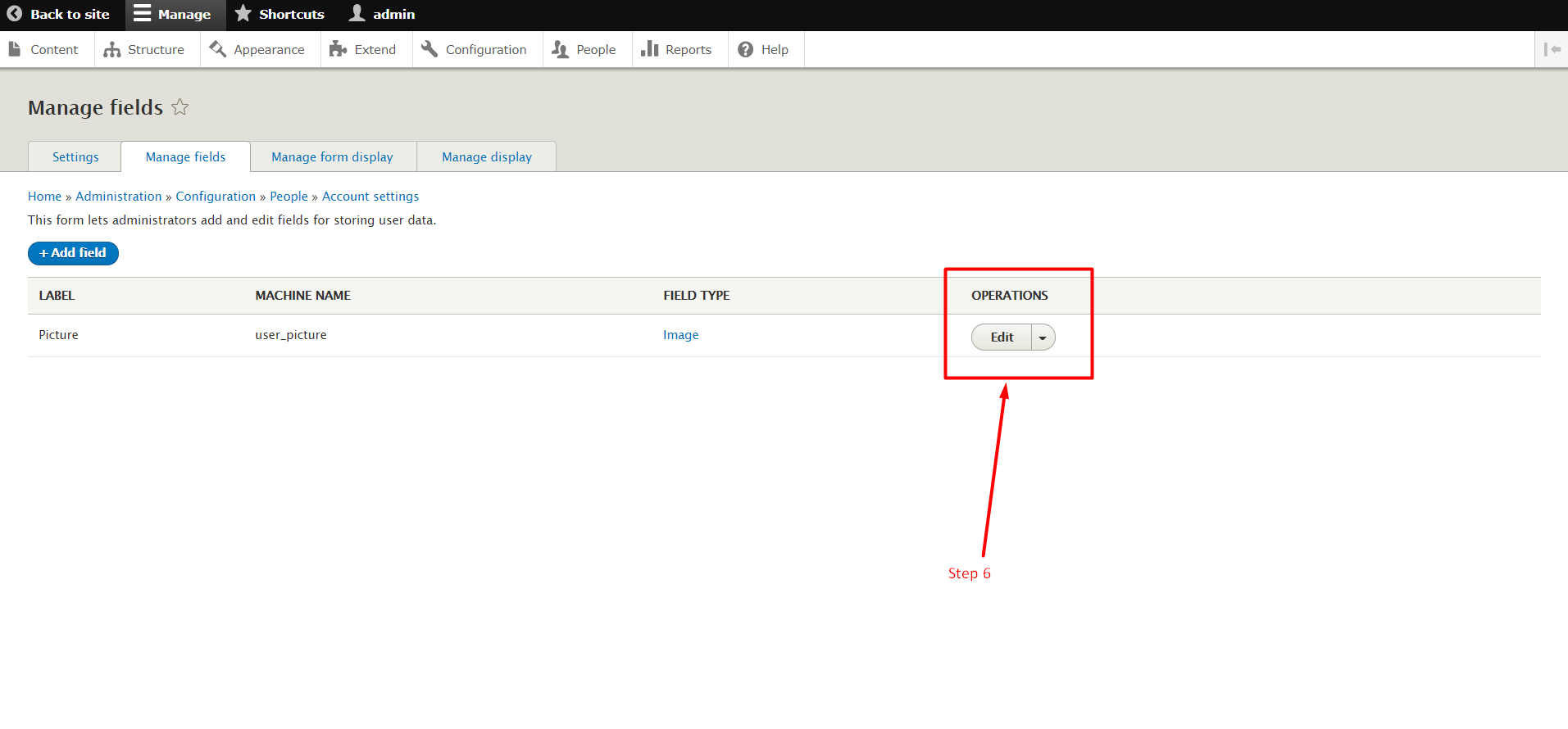This screenshot has height=729, width=1568.
Task: Open People breadcrumb link
Action: point(289,197)
